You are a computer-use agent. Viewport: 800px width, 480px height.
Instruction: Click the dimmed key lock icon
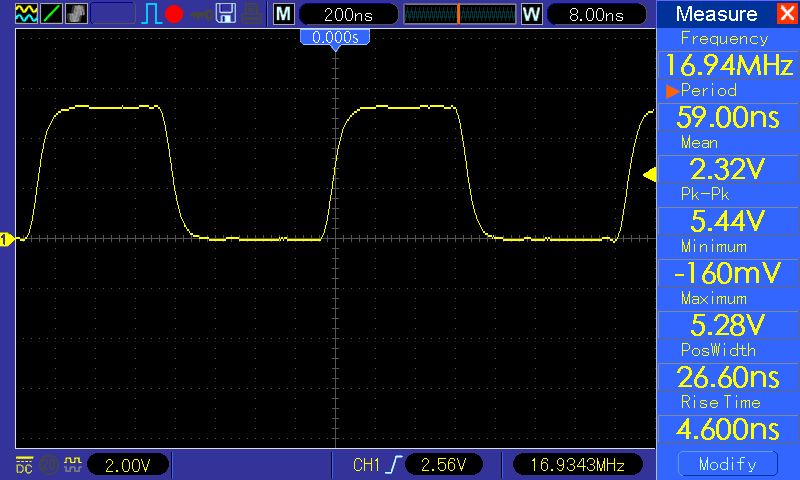pyautogui.click(x=202, y=14)
